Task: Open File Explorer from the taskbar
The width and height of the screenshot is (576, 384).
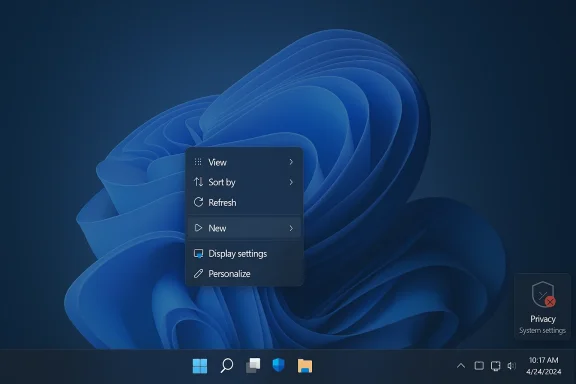Action: click(x=305, y=366)
